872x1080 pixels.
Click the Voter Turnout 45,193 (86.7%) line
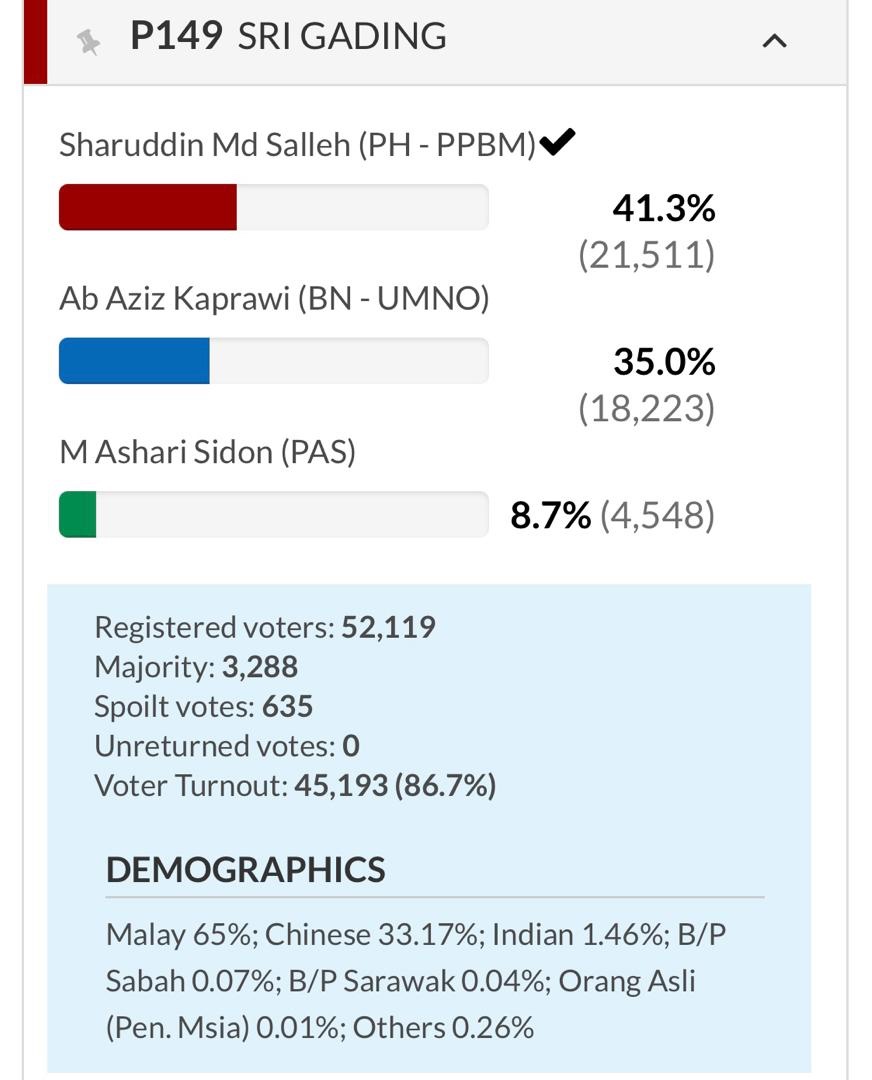(x=295, y=786)
